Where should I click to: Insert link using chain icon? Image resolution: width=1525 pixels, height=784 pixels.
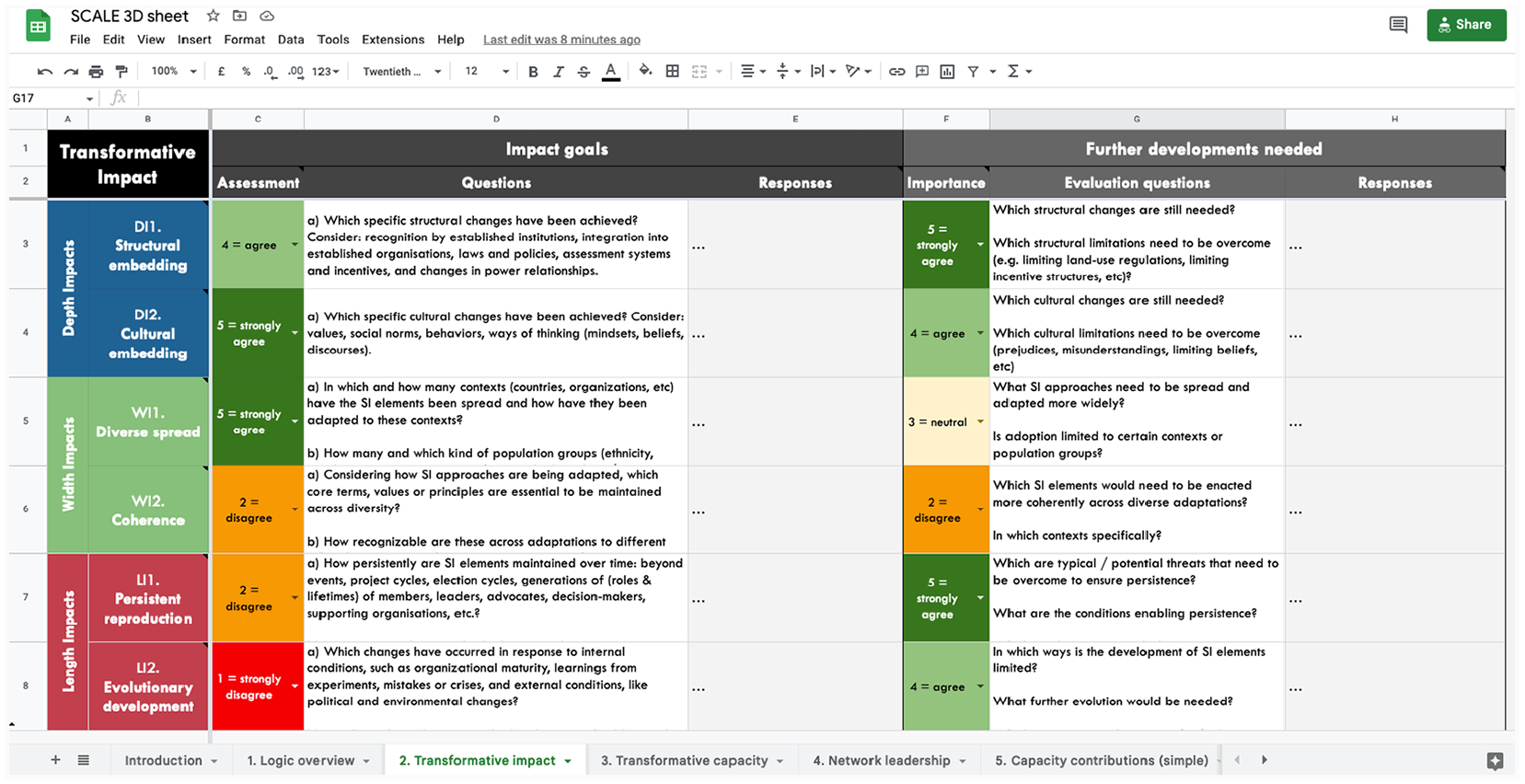coord(896,72)
